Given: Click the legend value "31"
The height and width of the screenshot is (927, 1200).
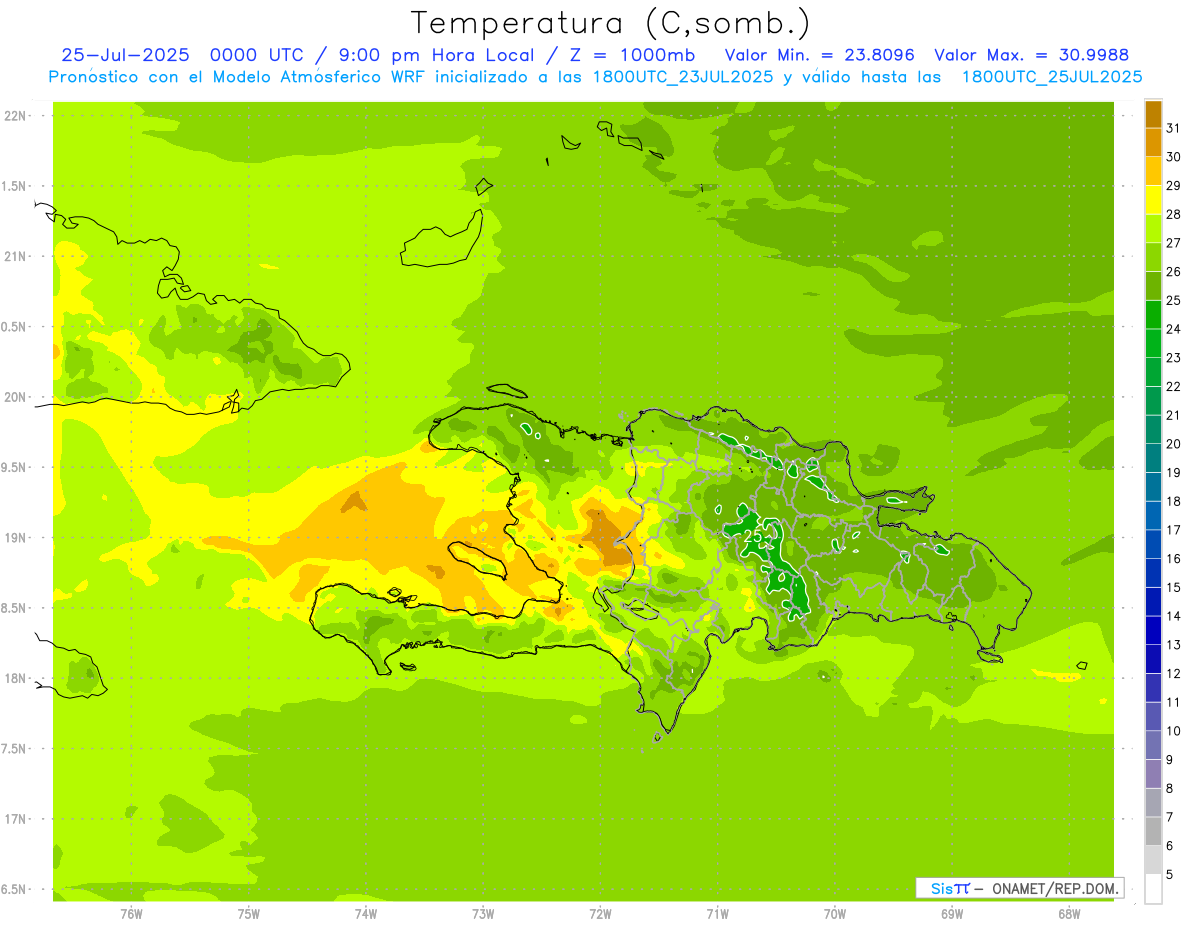Looking at the screenshot, I should tap(1174, 128).
